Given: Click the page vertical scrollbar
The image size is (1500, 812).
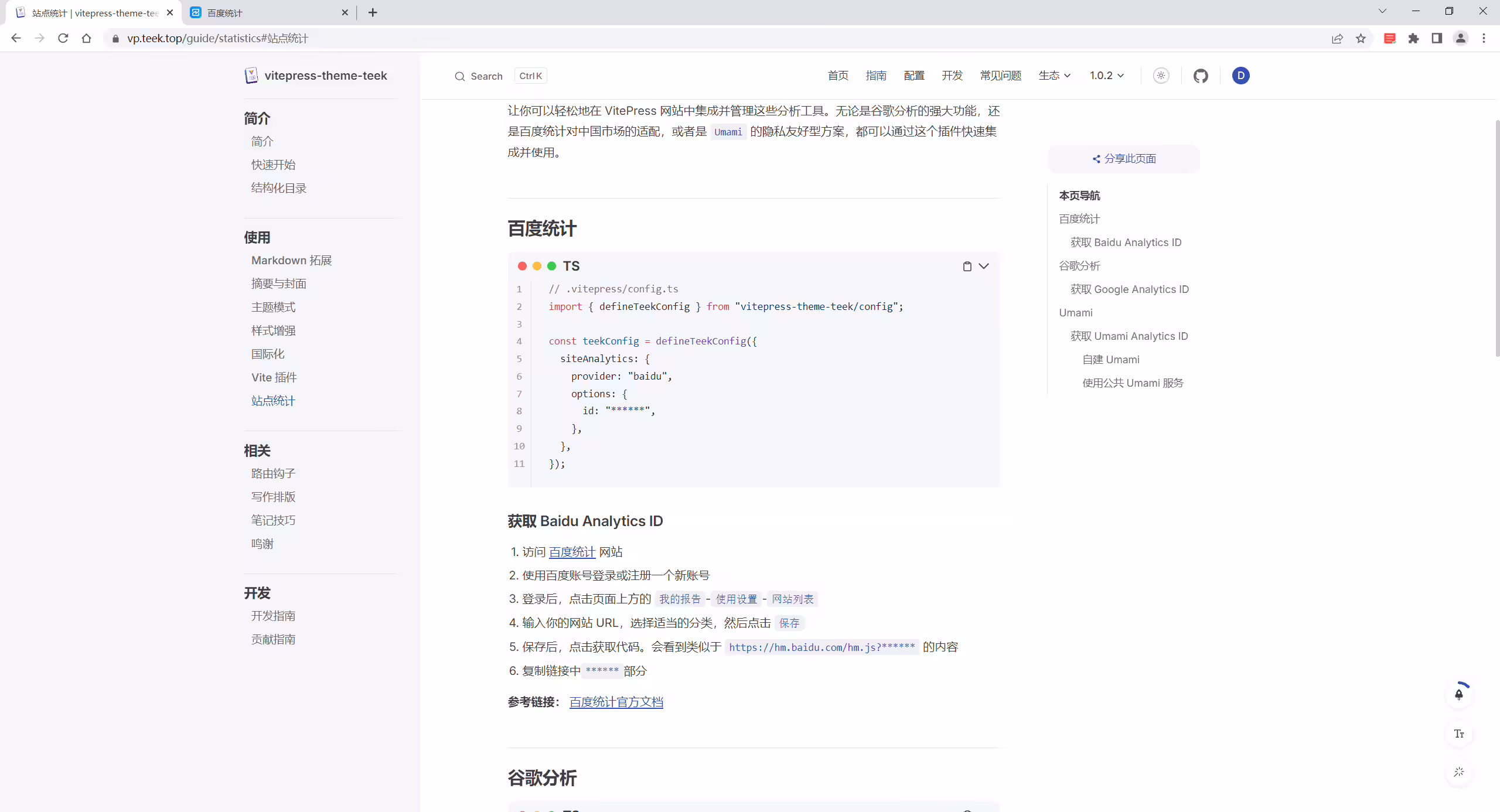Looking at the screenshot, I should [x=1496, y=237].
